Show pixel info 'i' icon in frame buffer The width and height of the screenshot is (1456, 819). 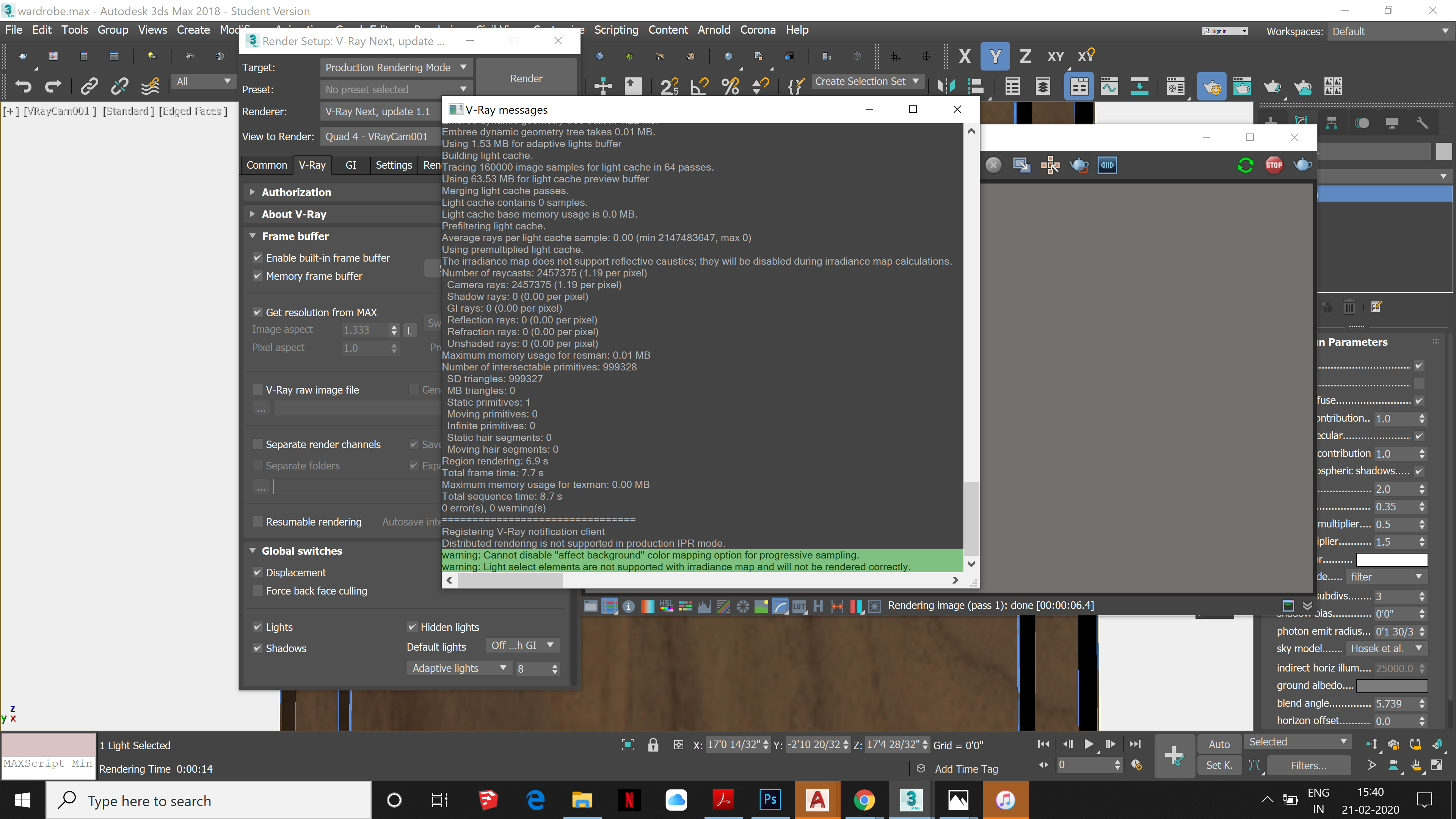click(x=629, y=607)
